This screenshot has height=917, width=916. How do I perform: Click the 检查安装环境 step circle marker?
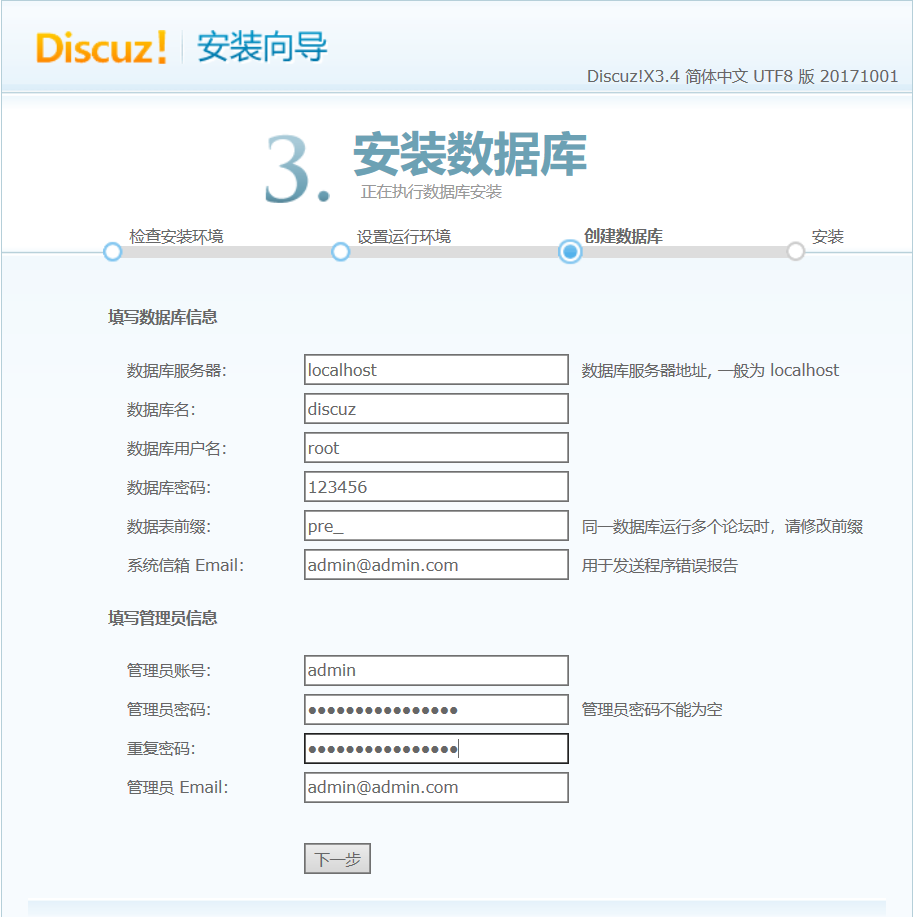point(112,252)
